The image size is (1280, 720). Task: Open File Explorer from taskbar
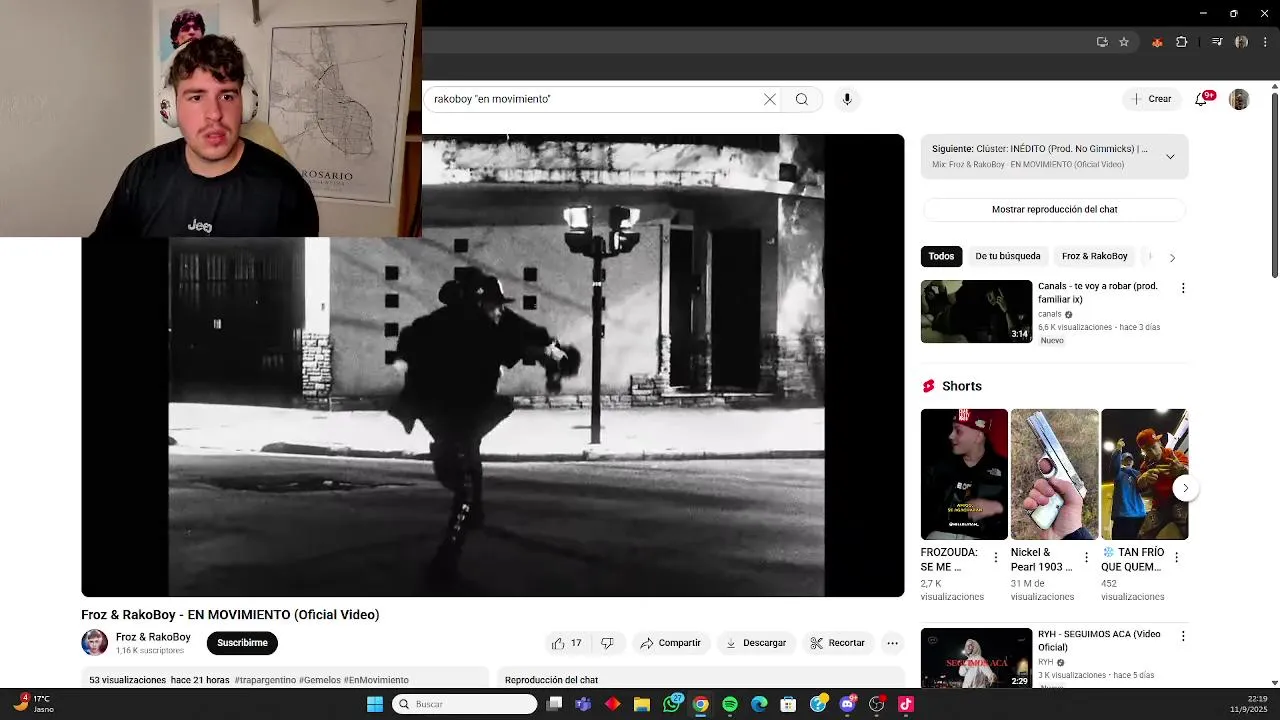642,704
